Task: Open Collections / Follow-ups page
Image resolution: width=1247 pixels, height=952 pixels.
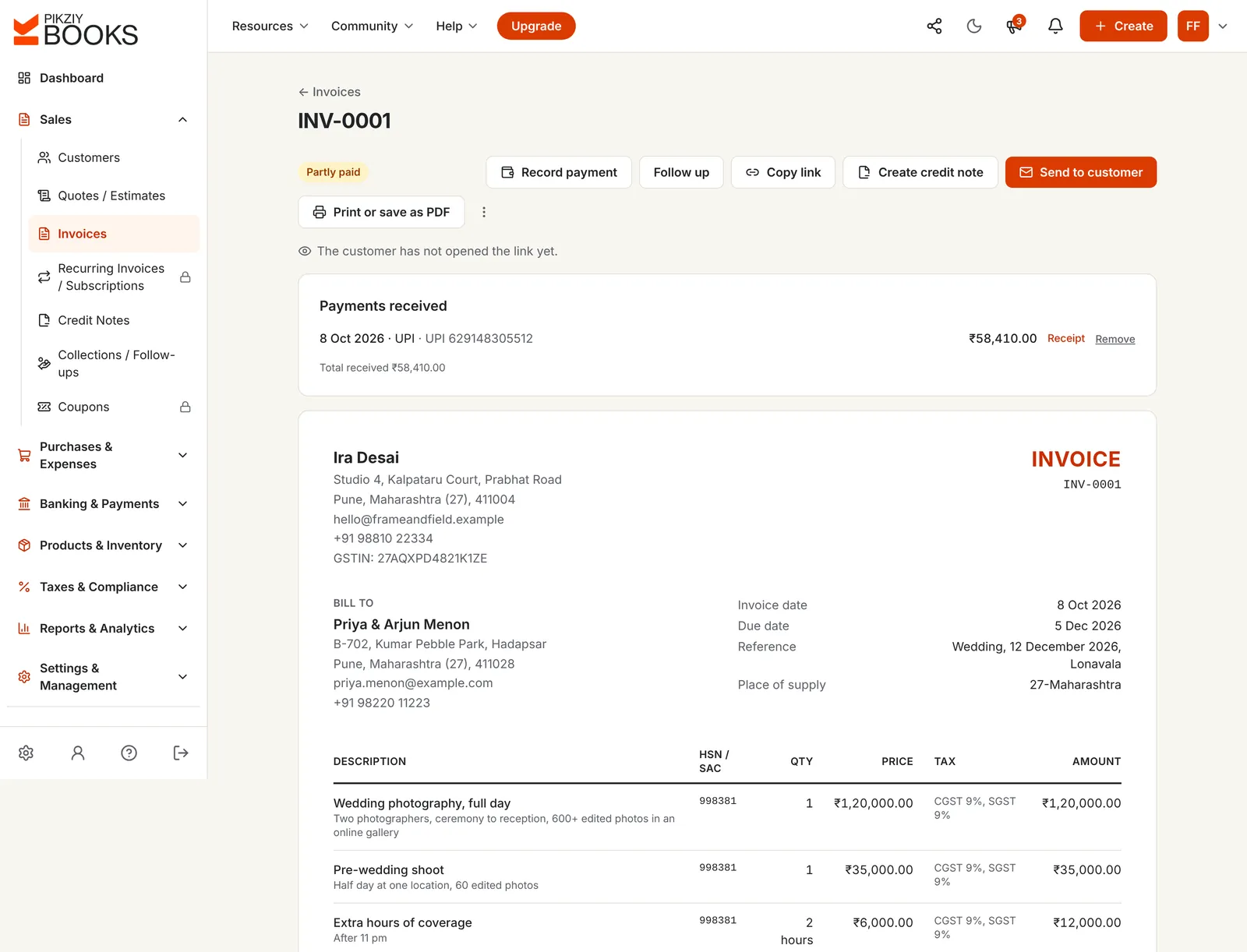Action: pyautogui.click(x=114, y=363)
